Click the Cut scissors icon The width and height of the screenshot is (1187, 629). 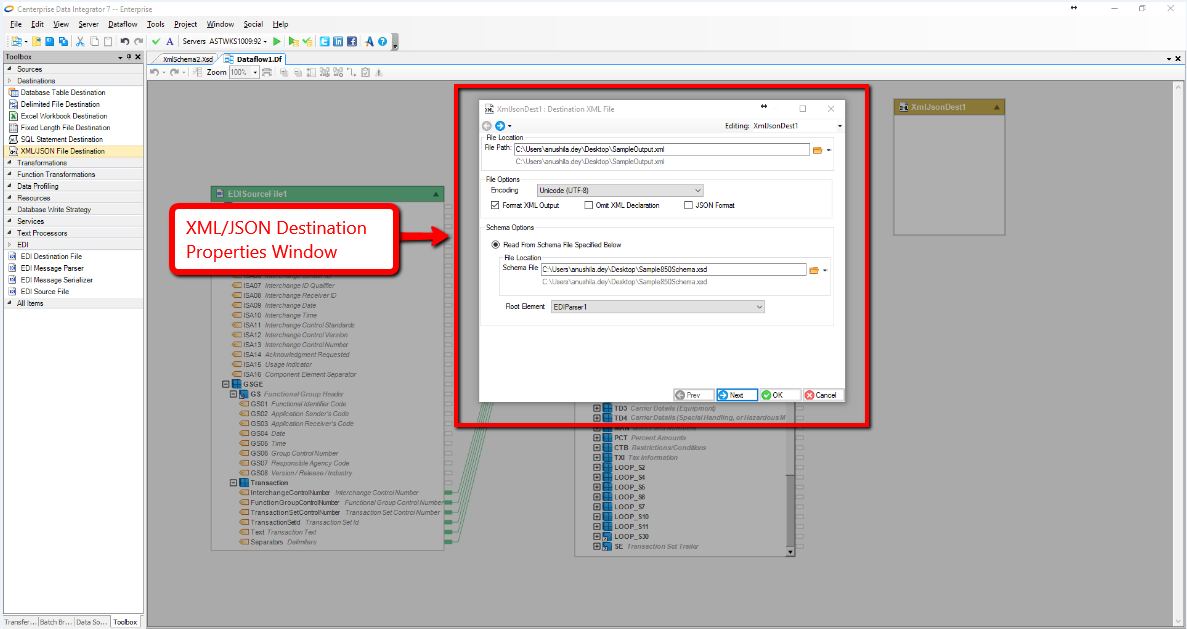80,41
